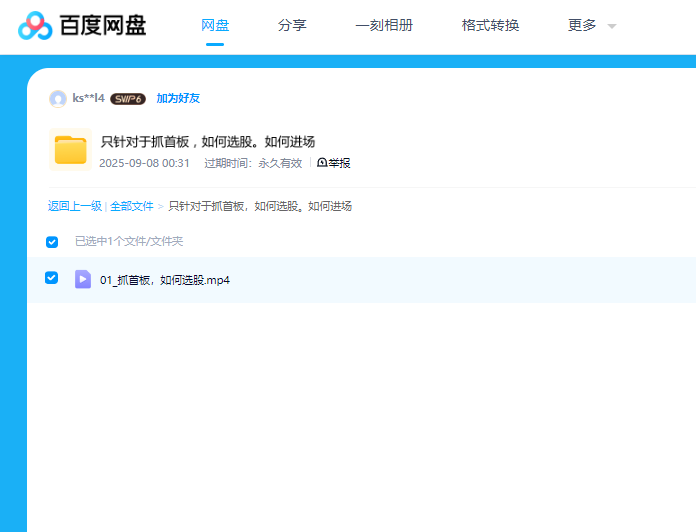Report this share via 举报
696x532 pixels.
334,163
